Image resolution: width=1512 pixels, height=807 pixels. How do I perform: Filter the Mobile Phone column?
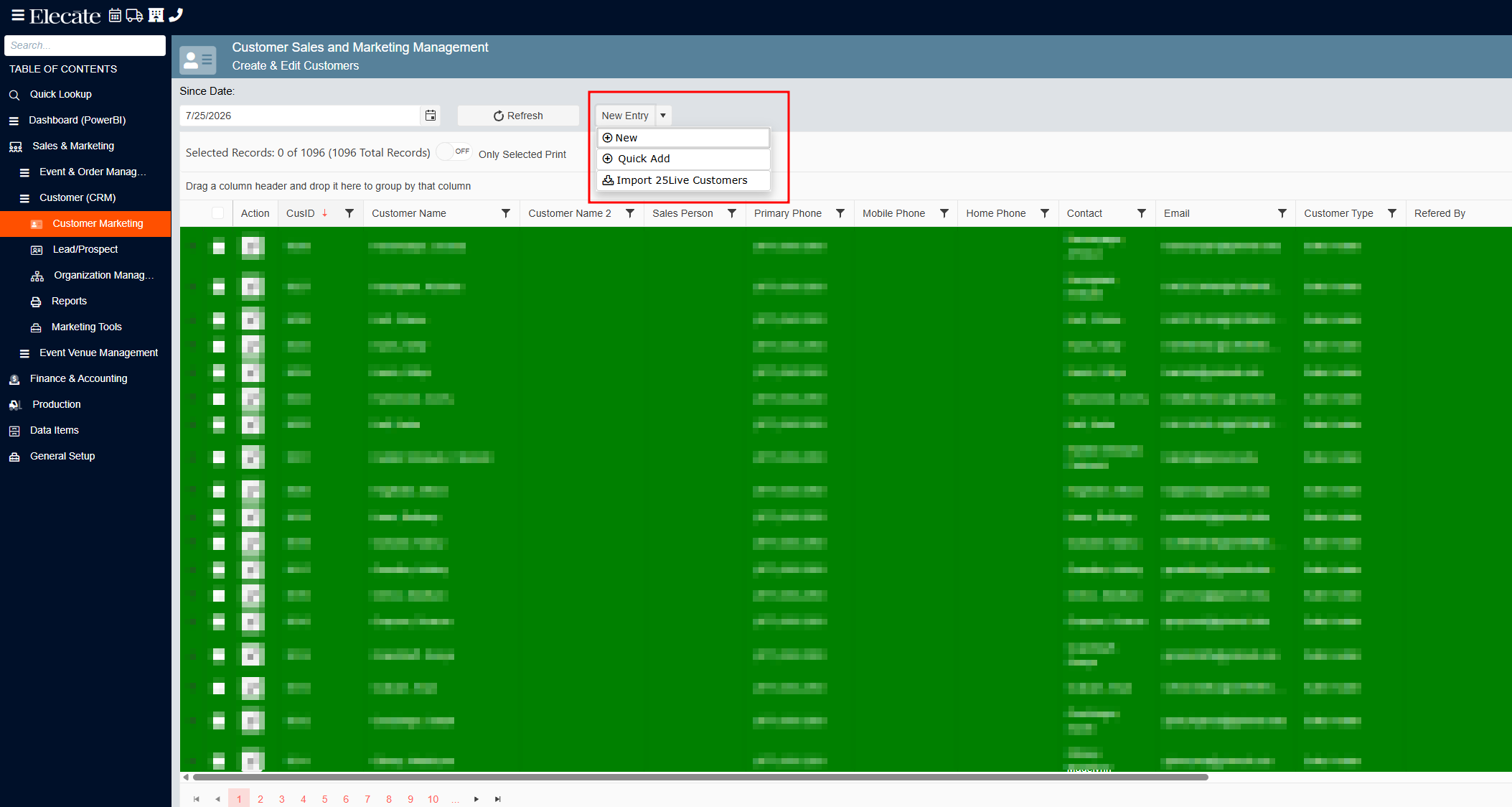point(944,213)
